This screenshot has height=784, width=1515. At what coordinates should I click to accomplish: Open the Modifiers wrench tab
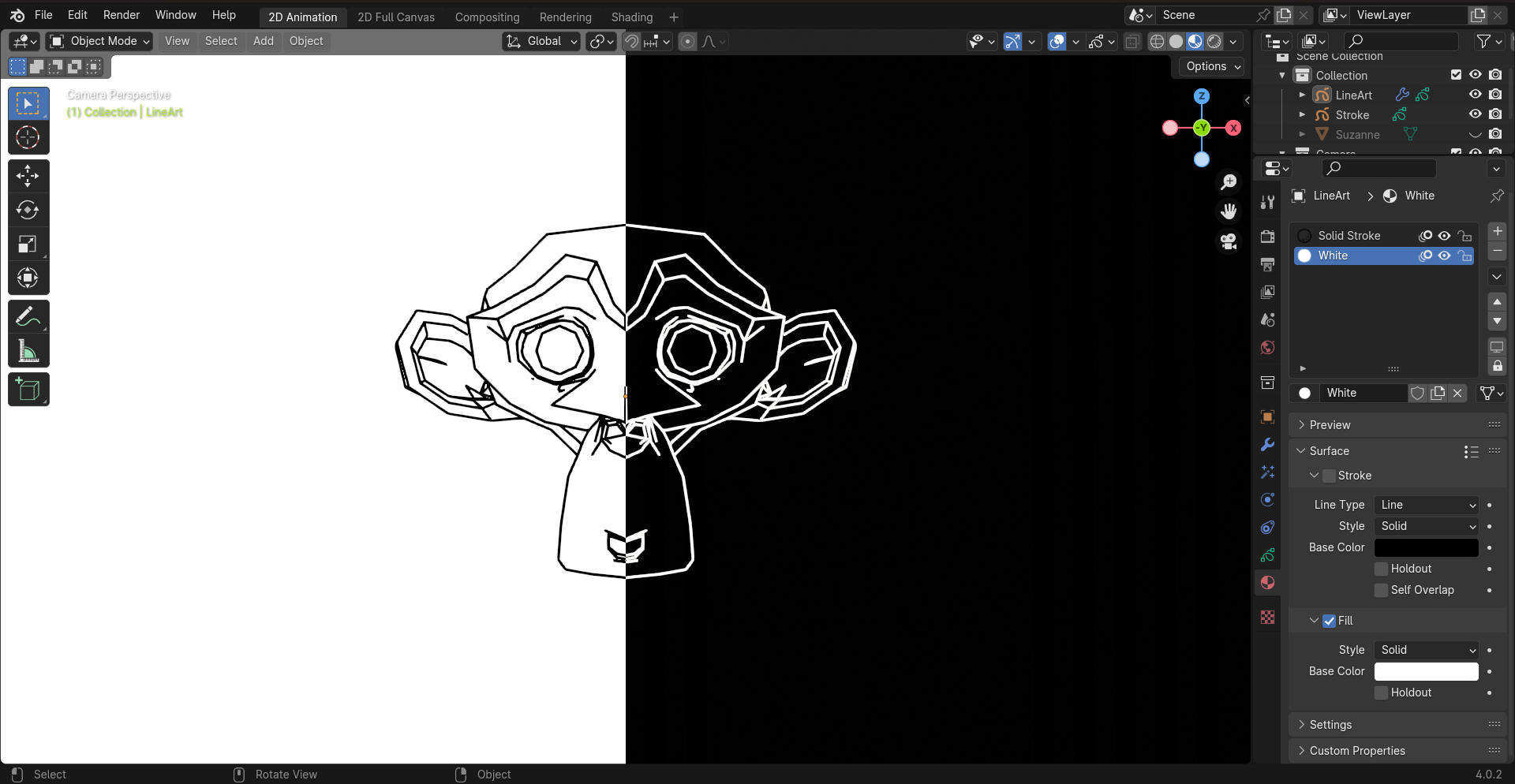coord(1267,445)
